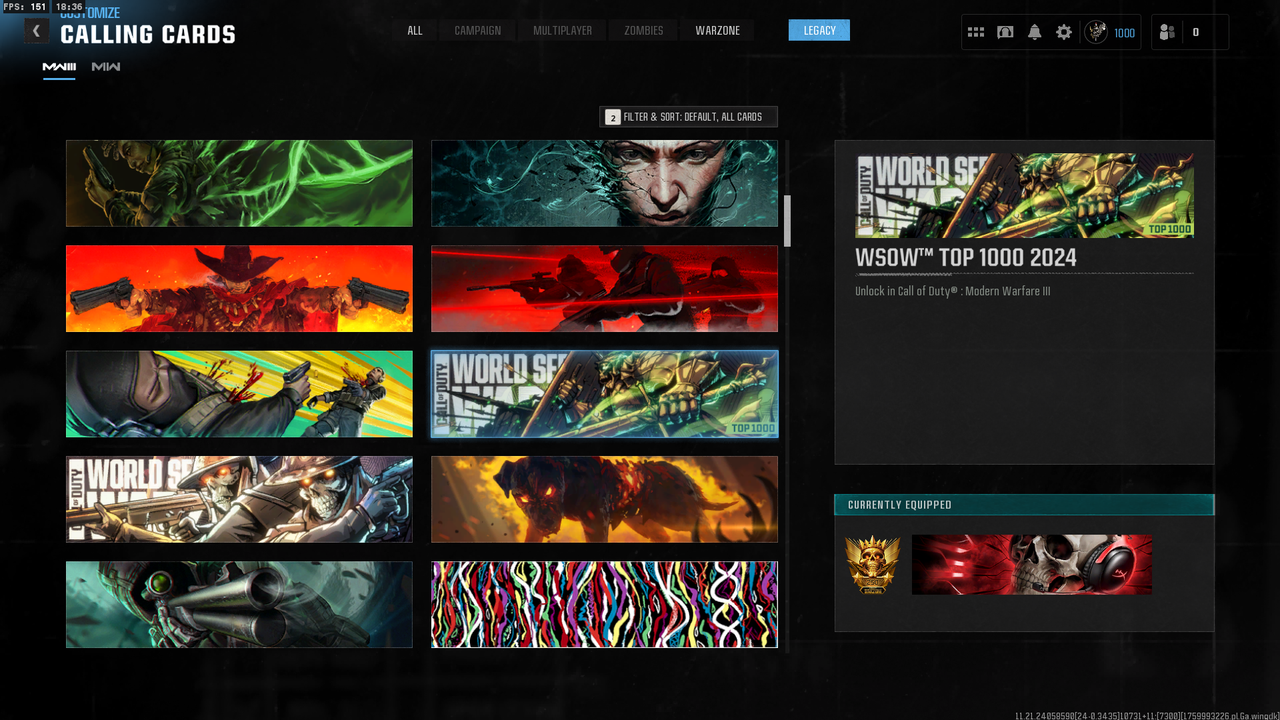
Task: Click the equipped gold skull emblem
Action: coord(872,565)
